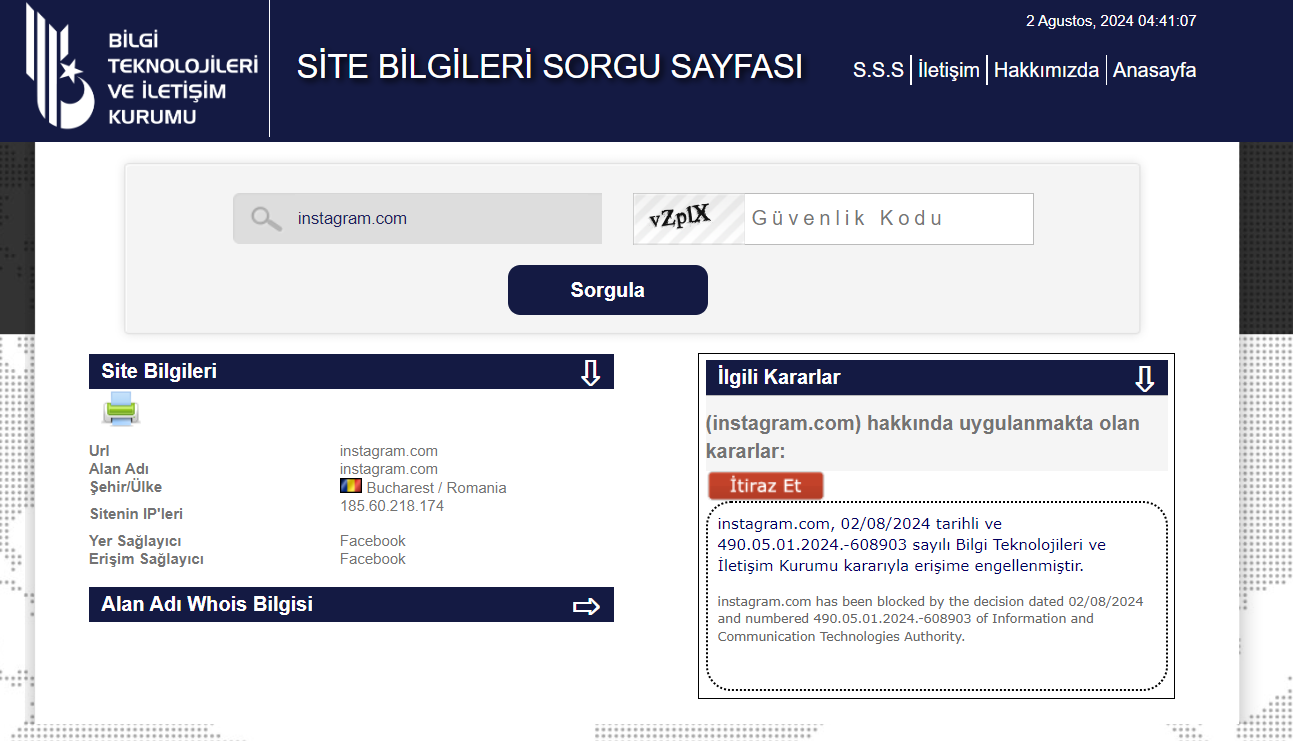Click the Güvenlik Kodu input field
Viewport: 1293px width, 741px height.
coord(889,219)
